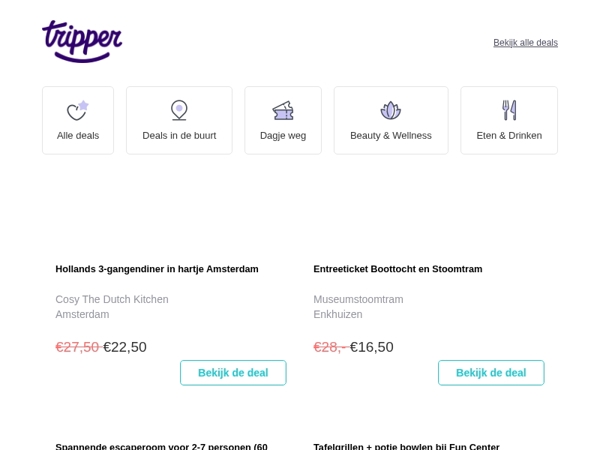Click Bekijk de deal for Stoomtram ticket
Screen dimensions: 600x450
click(491, 373)
